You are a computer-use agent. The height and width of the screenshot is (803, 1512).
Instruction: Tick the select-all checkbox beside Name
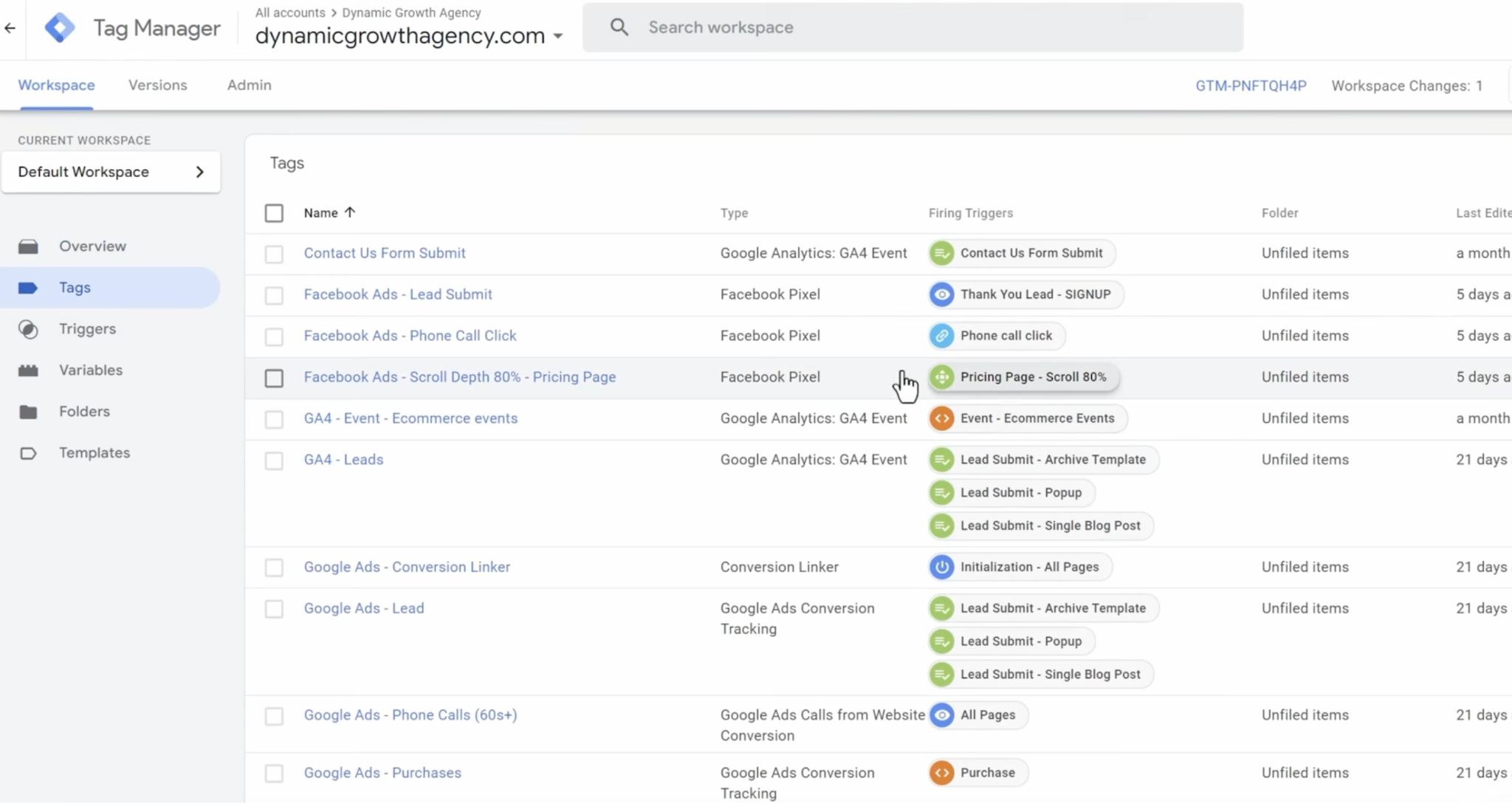(x=274, y=213)
